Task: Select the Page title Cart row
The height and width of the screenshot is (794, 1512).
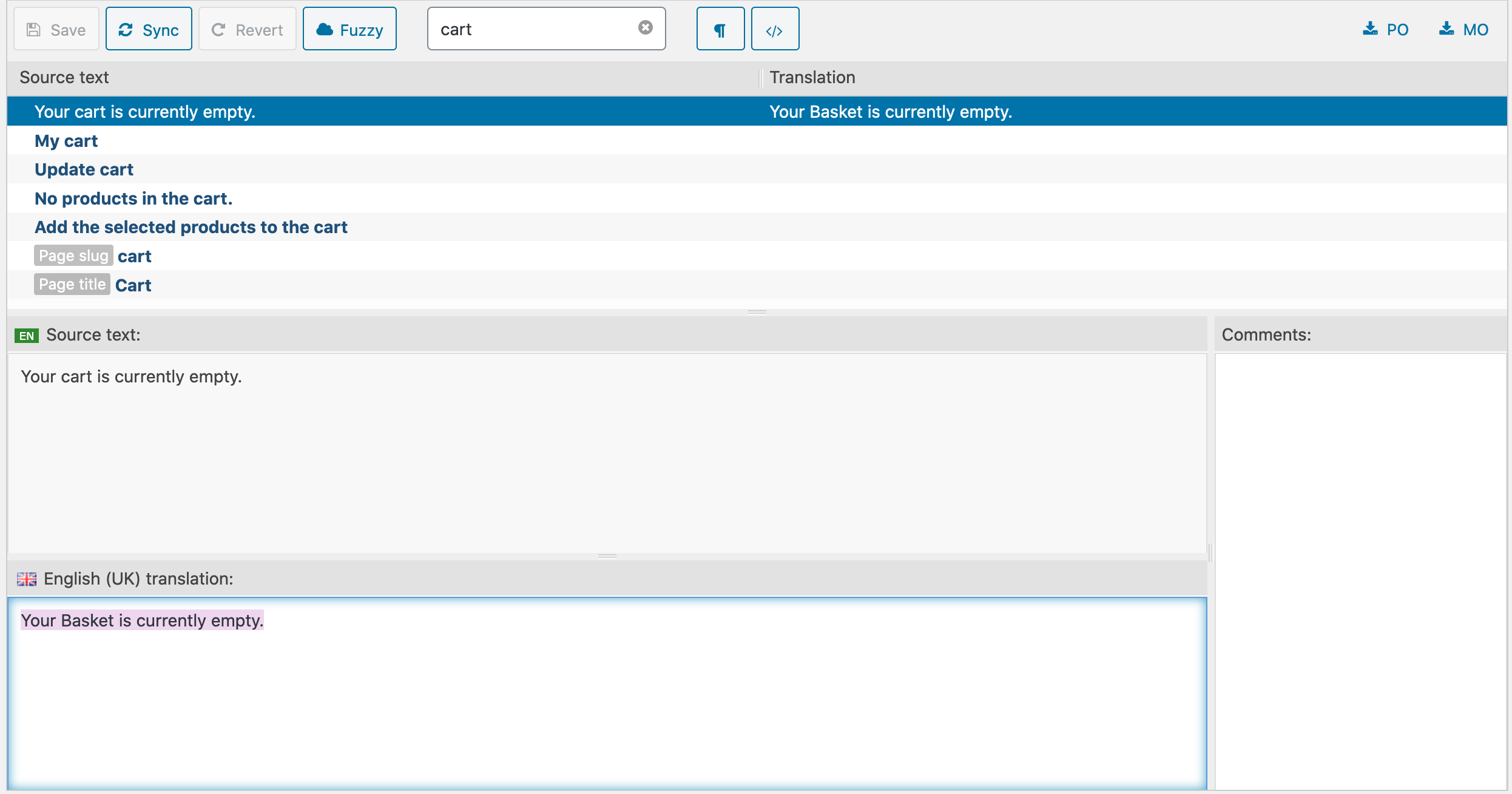Action: [x=133, y=285]
